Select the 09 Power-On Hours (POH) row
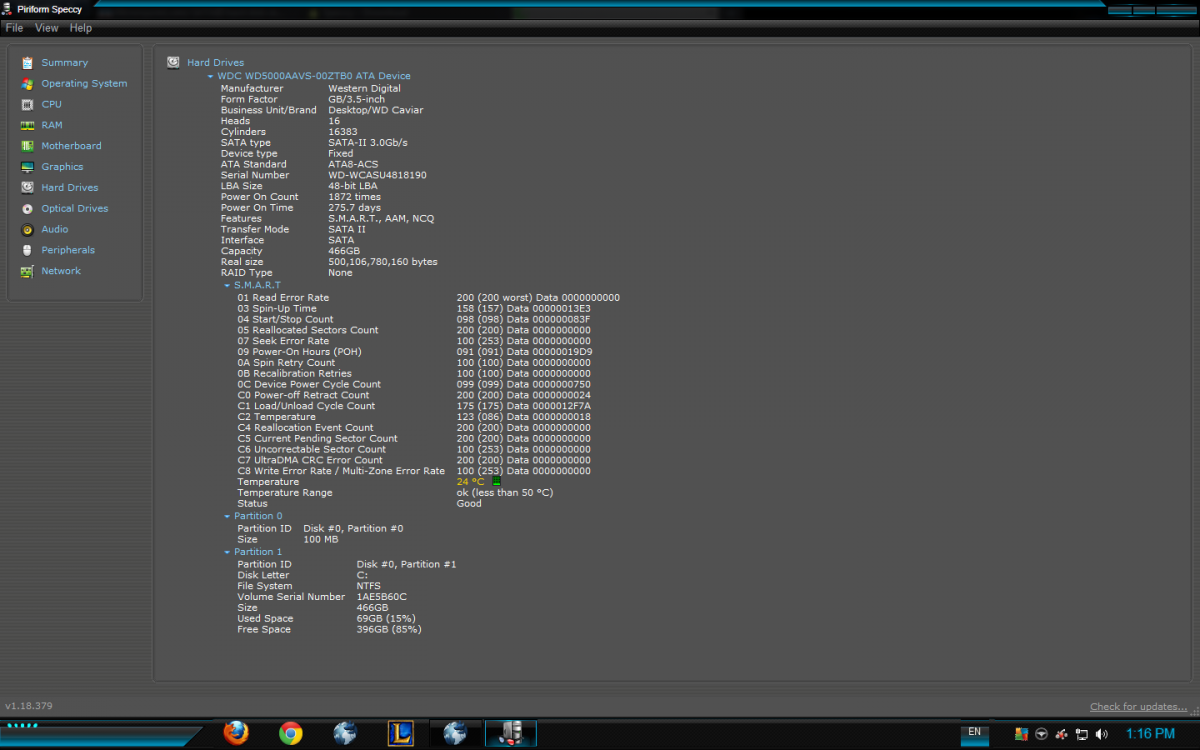 pyautogui.click(x=414, y=352)
